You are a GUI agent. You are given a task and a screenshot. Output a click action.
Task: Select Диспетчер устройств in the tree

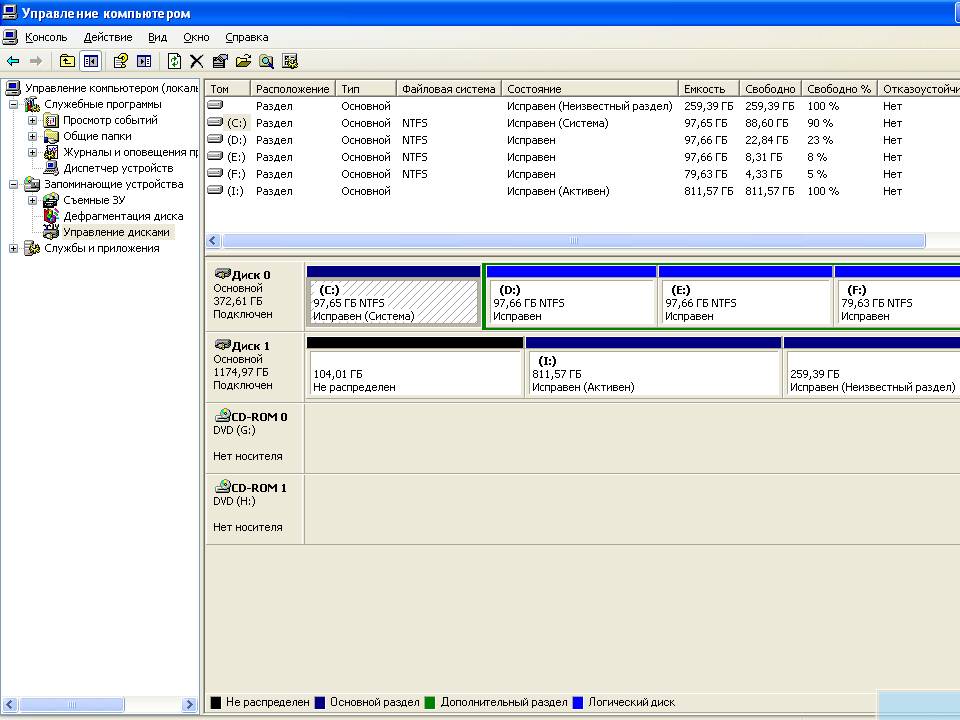pos(117,168)
